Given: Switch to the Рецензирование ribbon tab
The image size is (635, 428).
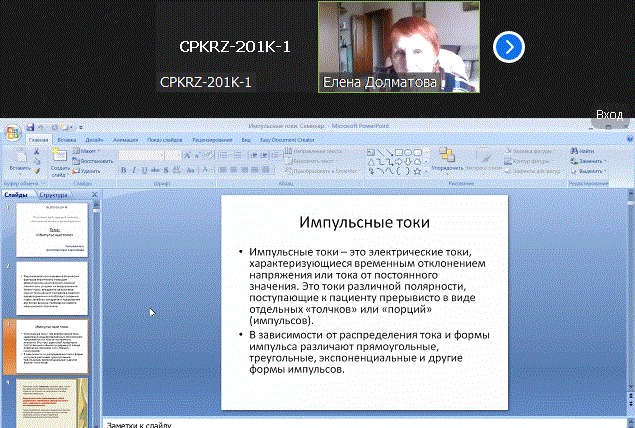Looking at the screenshot, I should [x=212, y=140].
